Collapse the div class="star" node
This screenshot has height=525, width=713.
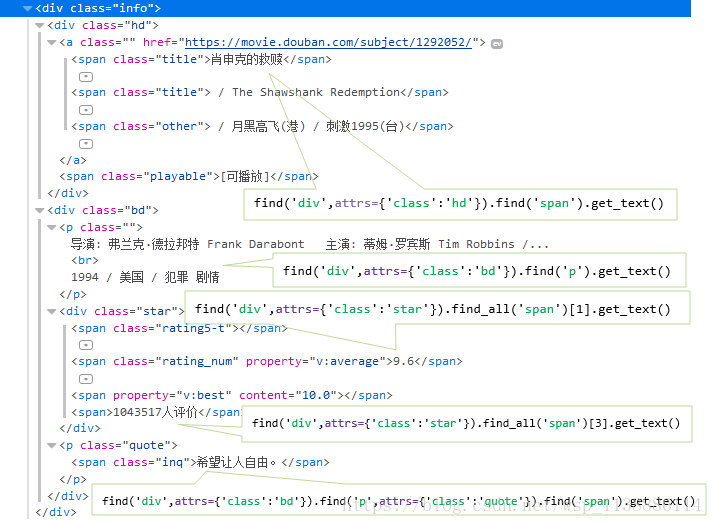click(51, 311)
